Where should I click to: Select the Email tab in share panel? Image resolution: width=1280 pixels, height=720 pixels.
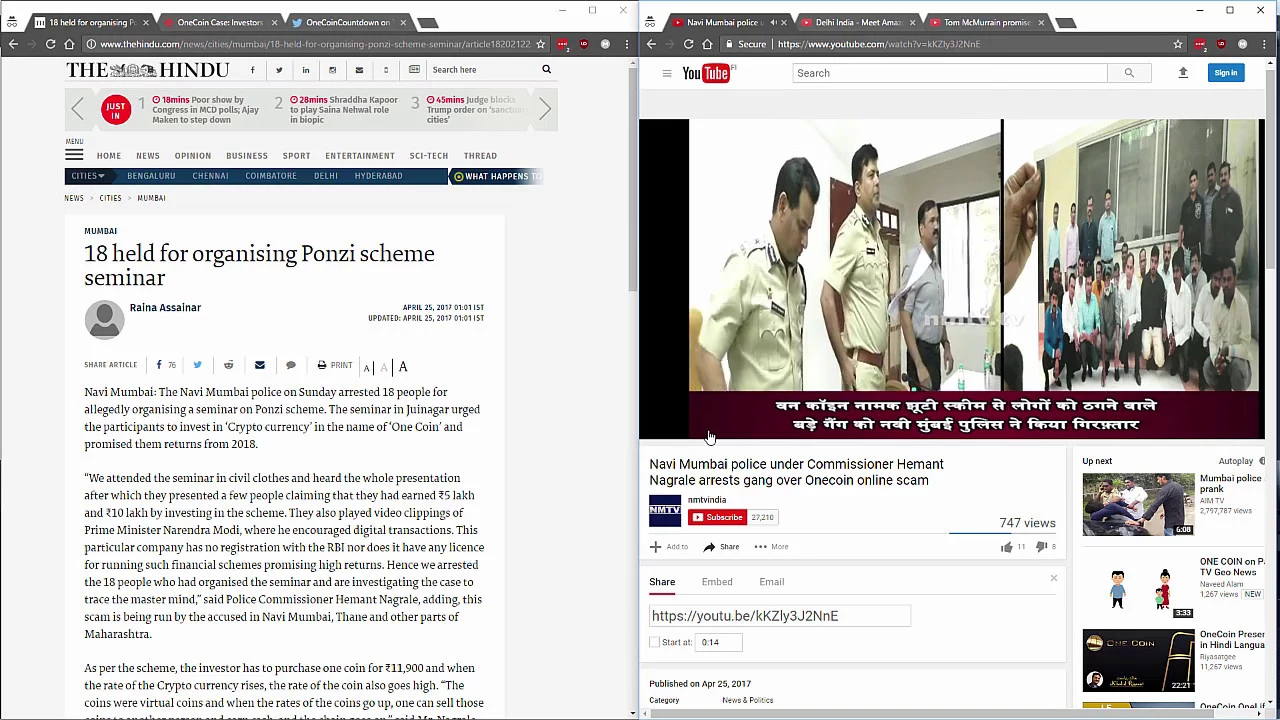click(x=771, y=582)
